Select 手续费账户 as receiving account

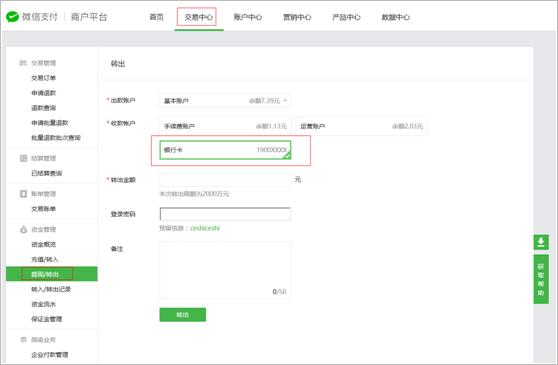(x=225, y=126)
